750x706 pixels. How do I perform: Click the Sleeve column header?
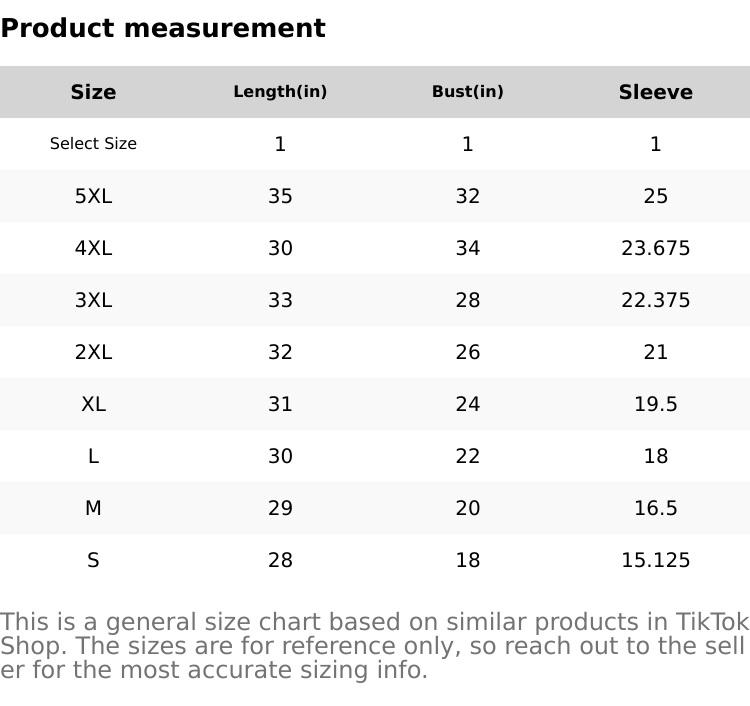[x=655, y=92]
